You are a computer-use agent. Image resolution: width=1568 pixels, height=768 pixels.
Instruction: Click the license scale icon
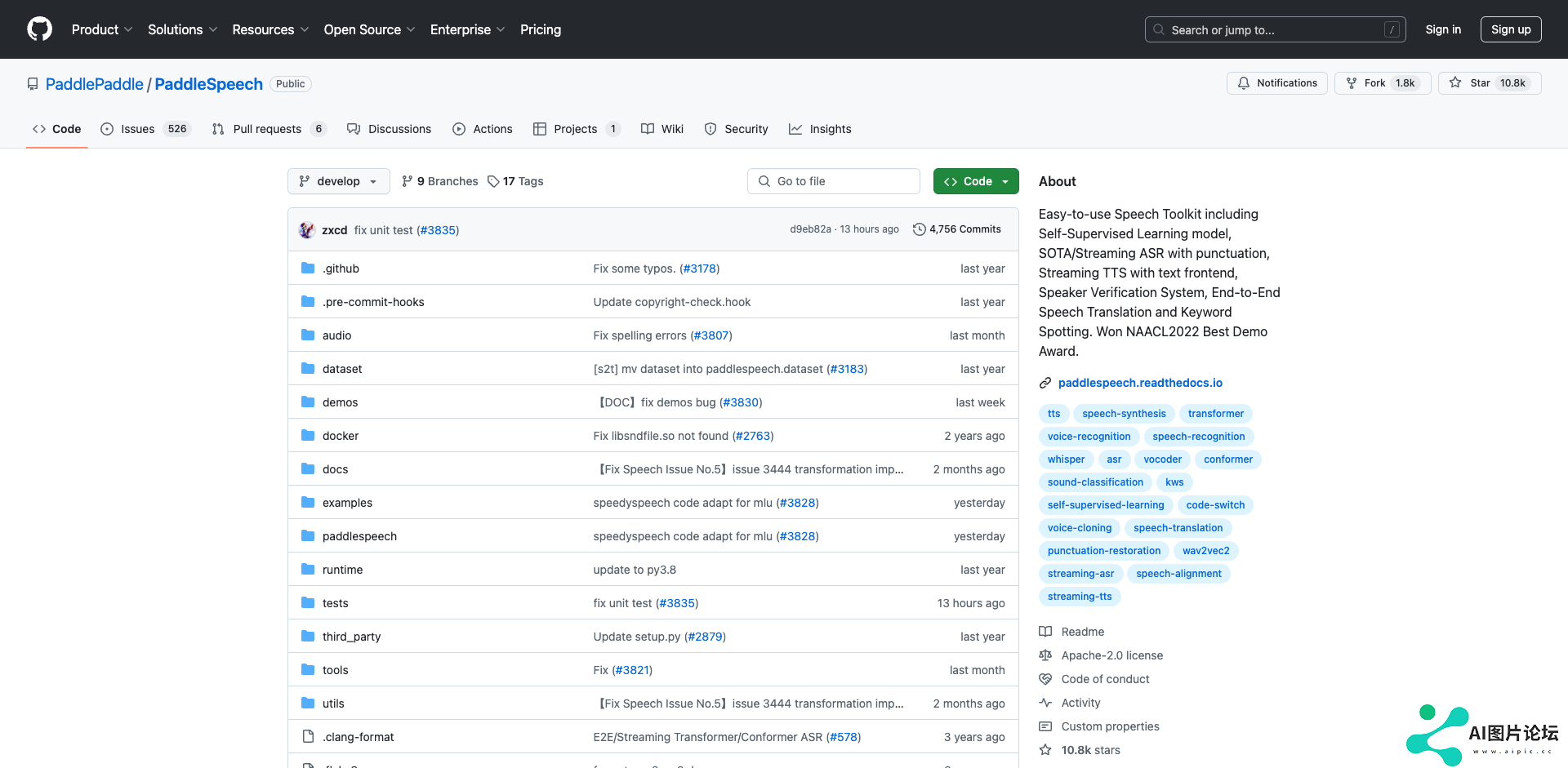pos(1045,655)
